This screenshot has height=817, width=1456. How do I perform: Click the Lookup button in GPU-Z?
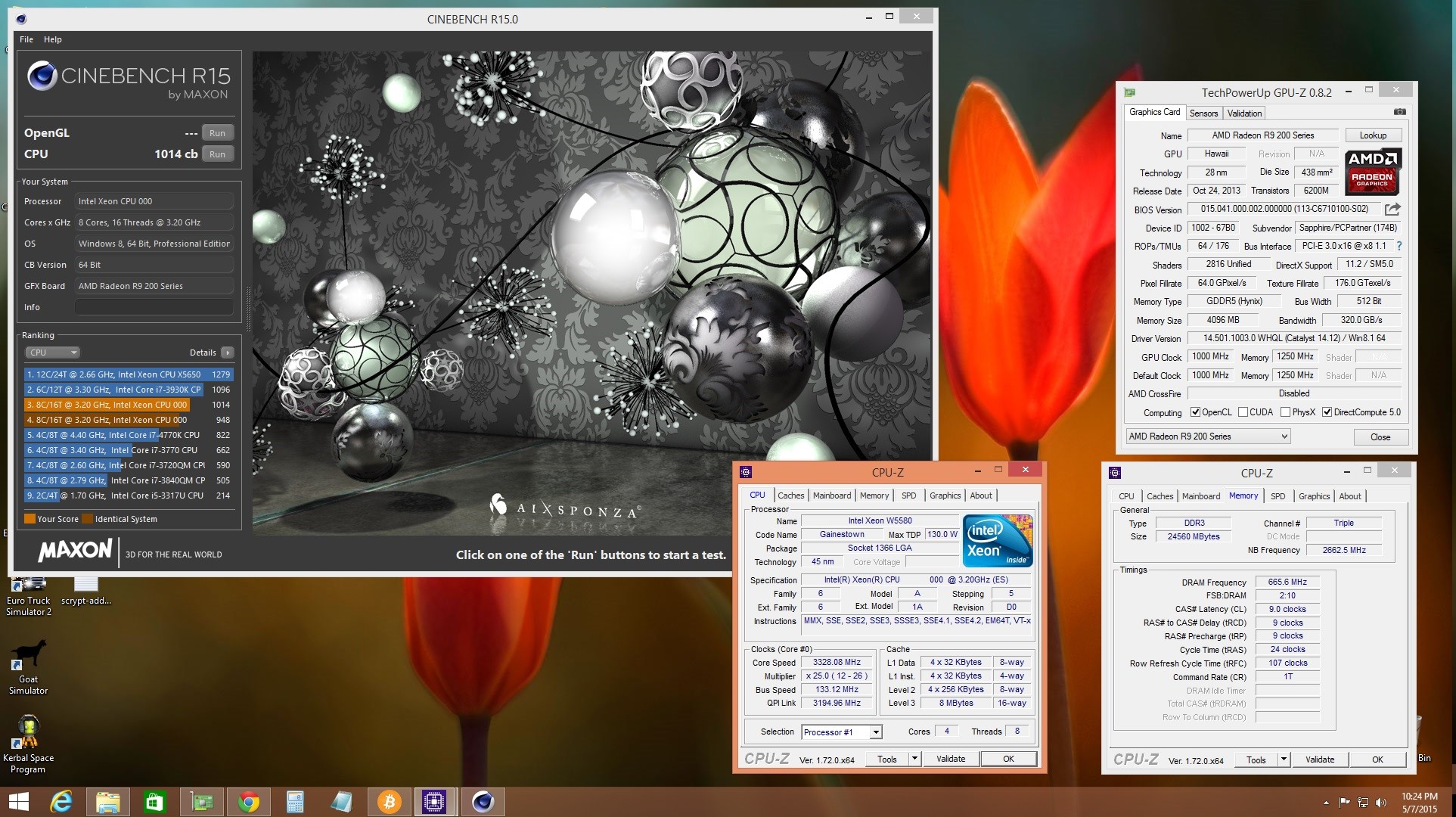(x=1373, y=135)
